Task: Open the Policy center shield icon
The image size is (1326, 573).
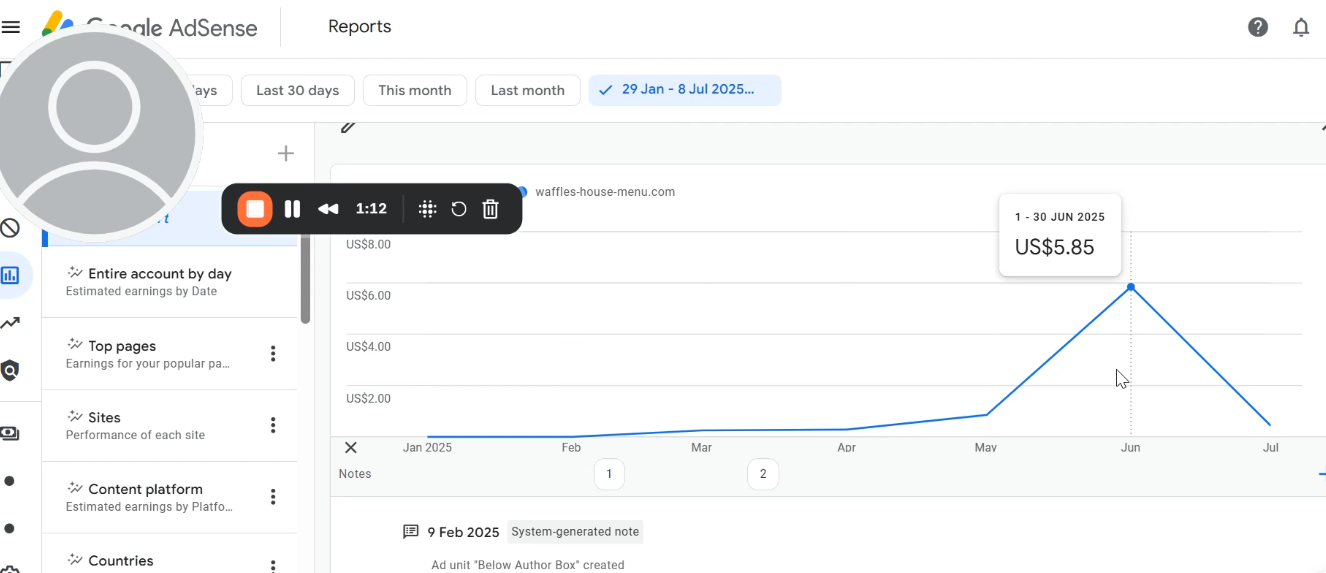Action: [10, 371]
